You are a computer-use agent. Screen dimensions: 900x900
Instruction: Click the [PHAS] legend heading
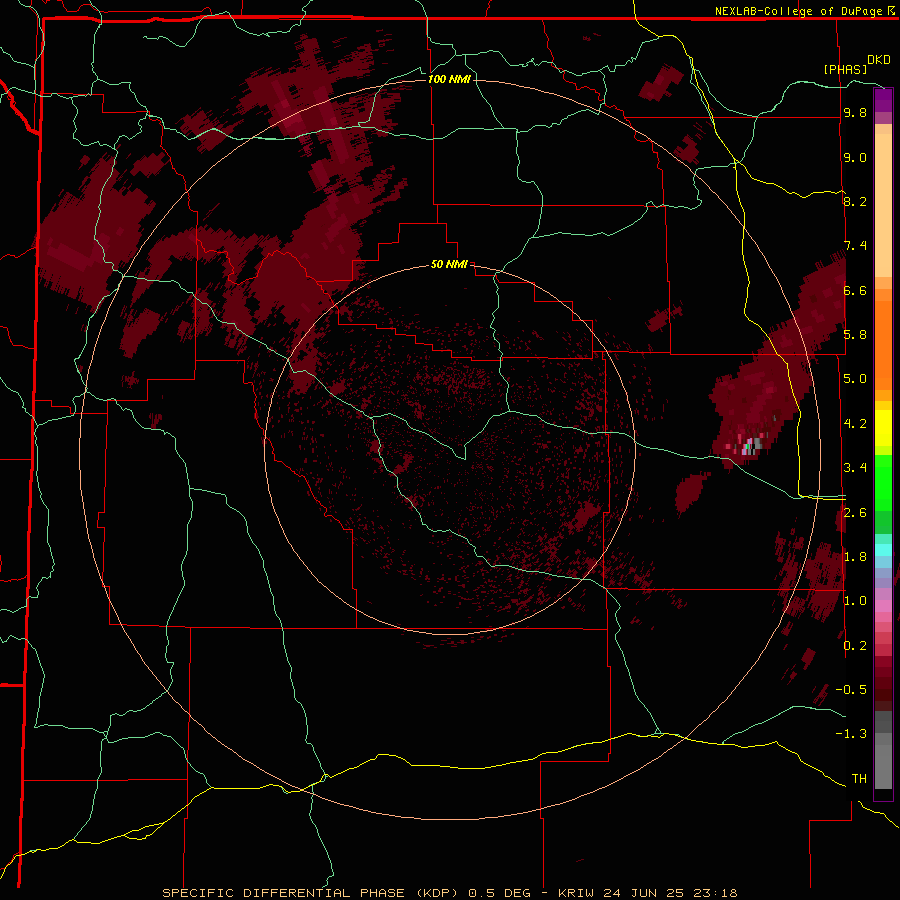[x=845, y=69]
